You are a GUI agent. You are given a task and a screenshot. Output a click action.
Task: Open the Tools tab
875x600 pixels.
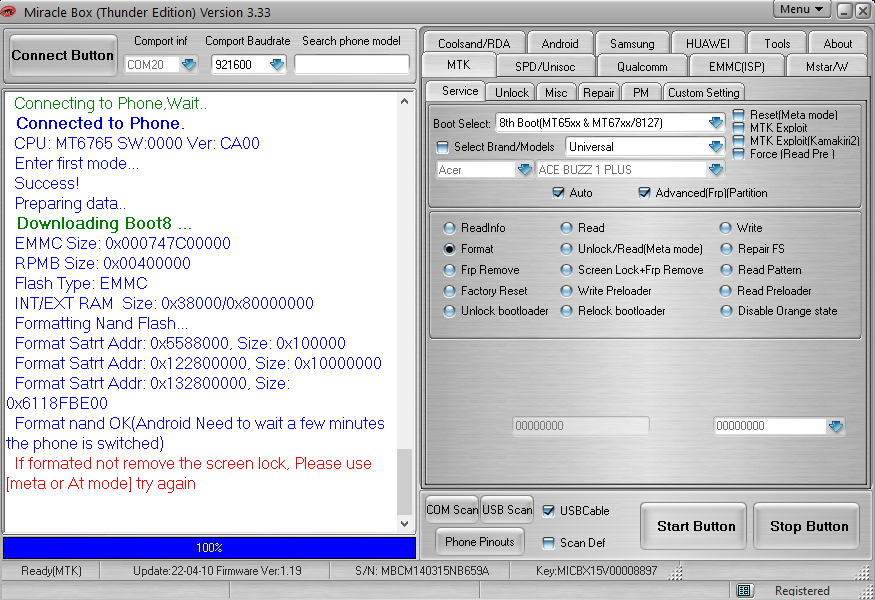(777, 43)
